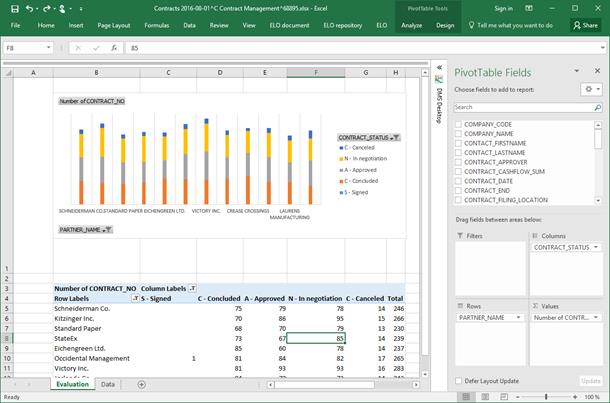The image size is (610, 403).
Task: Click the touch/mouse mode icon
Action: tap(62, 9)
